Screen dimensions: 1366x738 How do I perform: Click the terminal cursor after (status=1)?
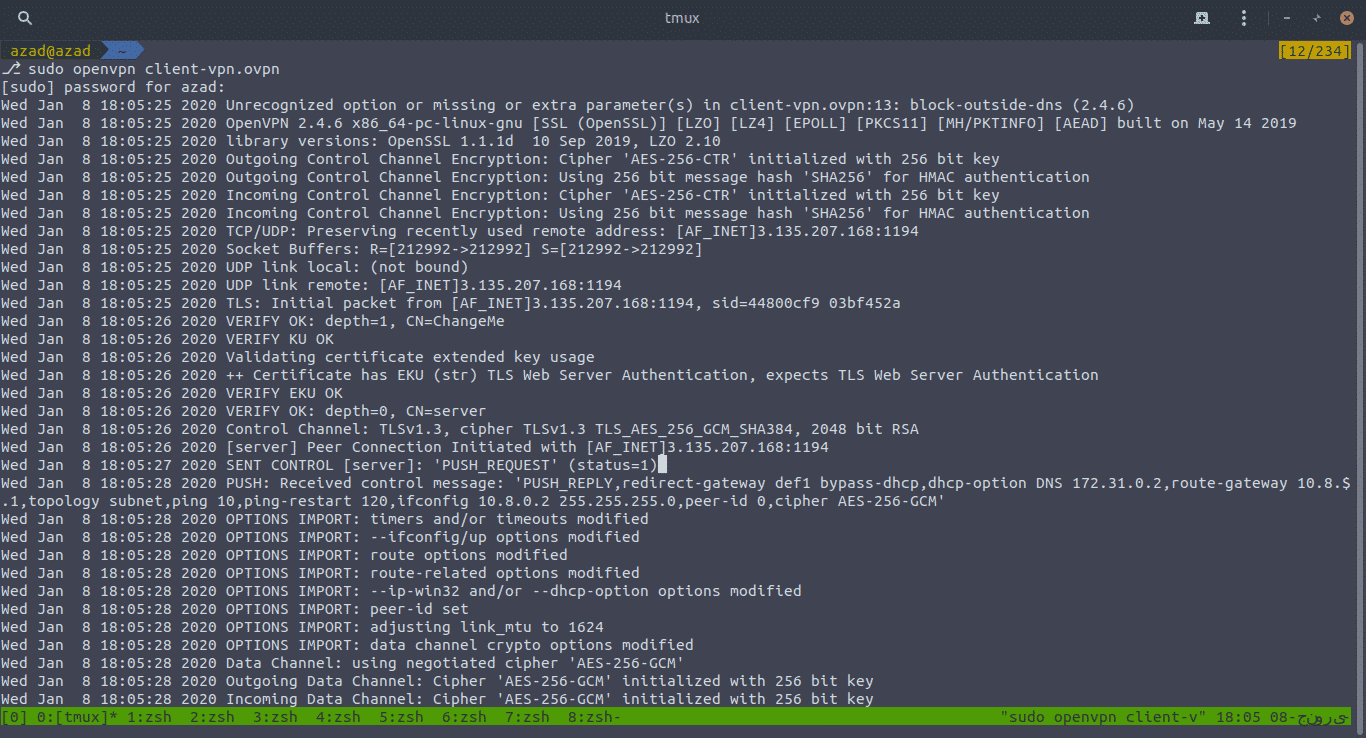tap(662, 465)
